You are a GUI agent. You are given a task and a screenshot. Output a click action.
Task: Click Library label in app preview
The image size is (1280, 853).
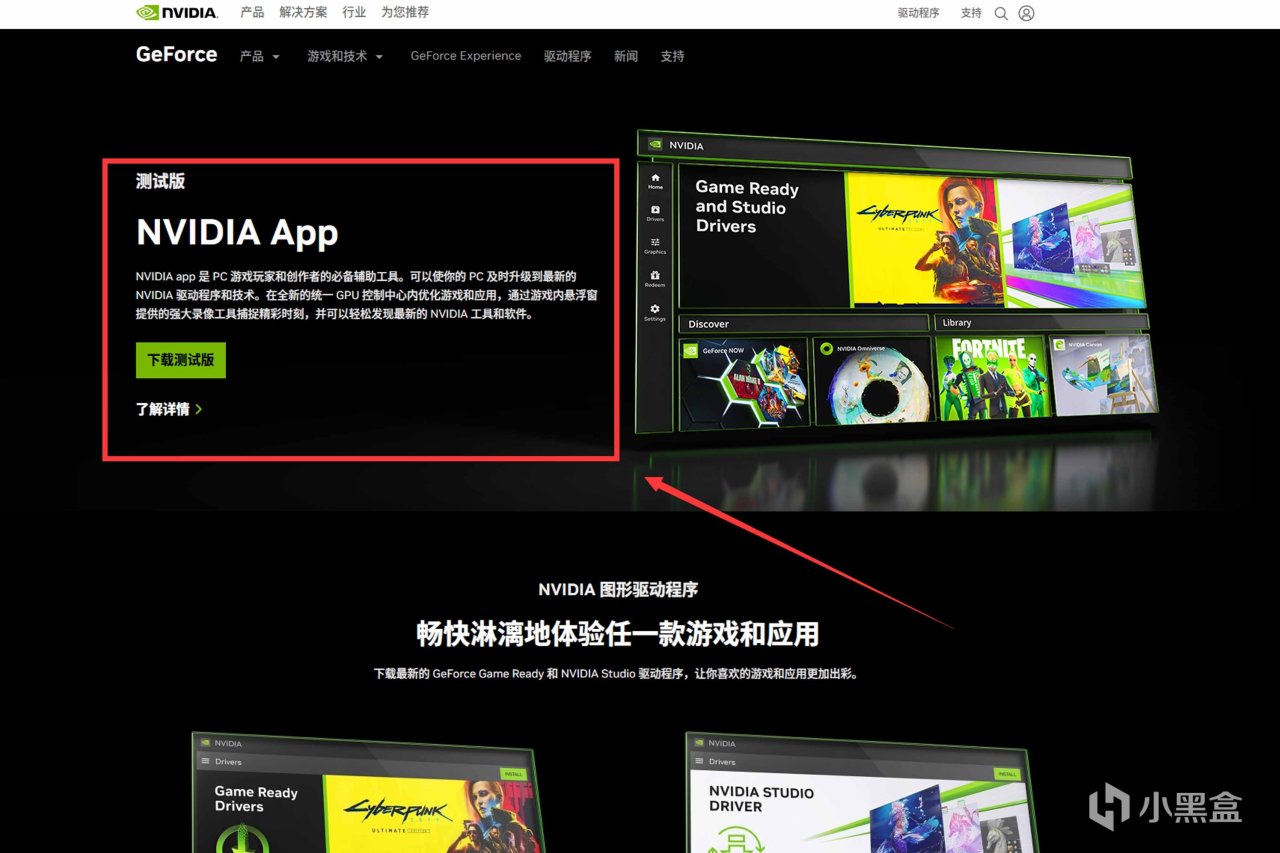[957, 323]
